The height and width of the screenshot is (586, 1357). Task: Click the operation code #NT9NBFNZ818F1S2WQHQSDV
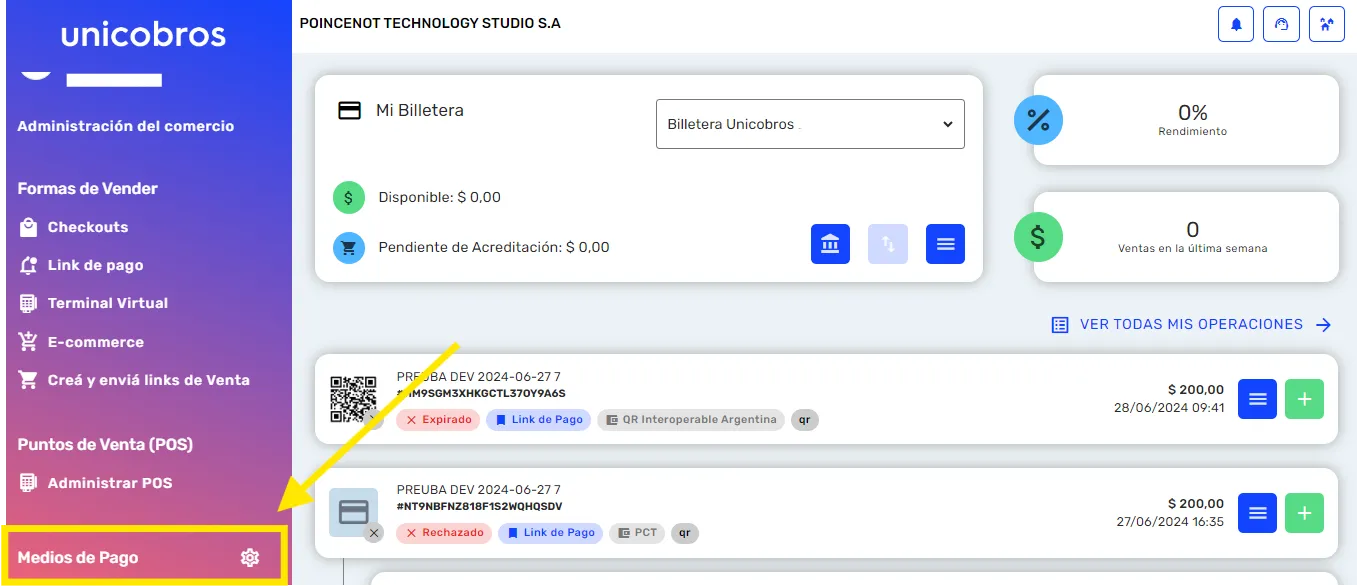pyautogui.click(x=480, y=506)
